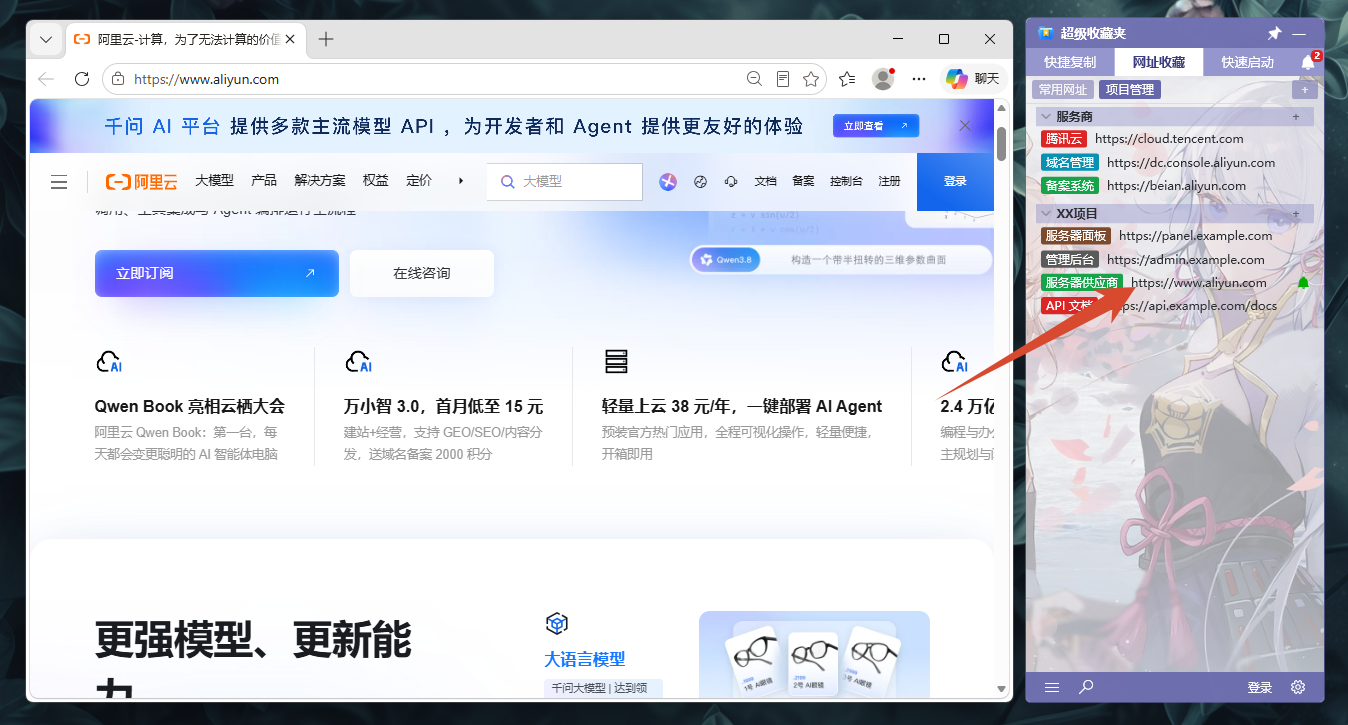
Task: Add an item to the 服务商 group
Action: [x=1296, y=117]
